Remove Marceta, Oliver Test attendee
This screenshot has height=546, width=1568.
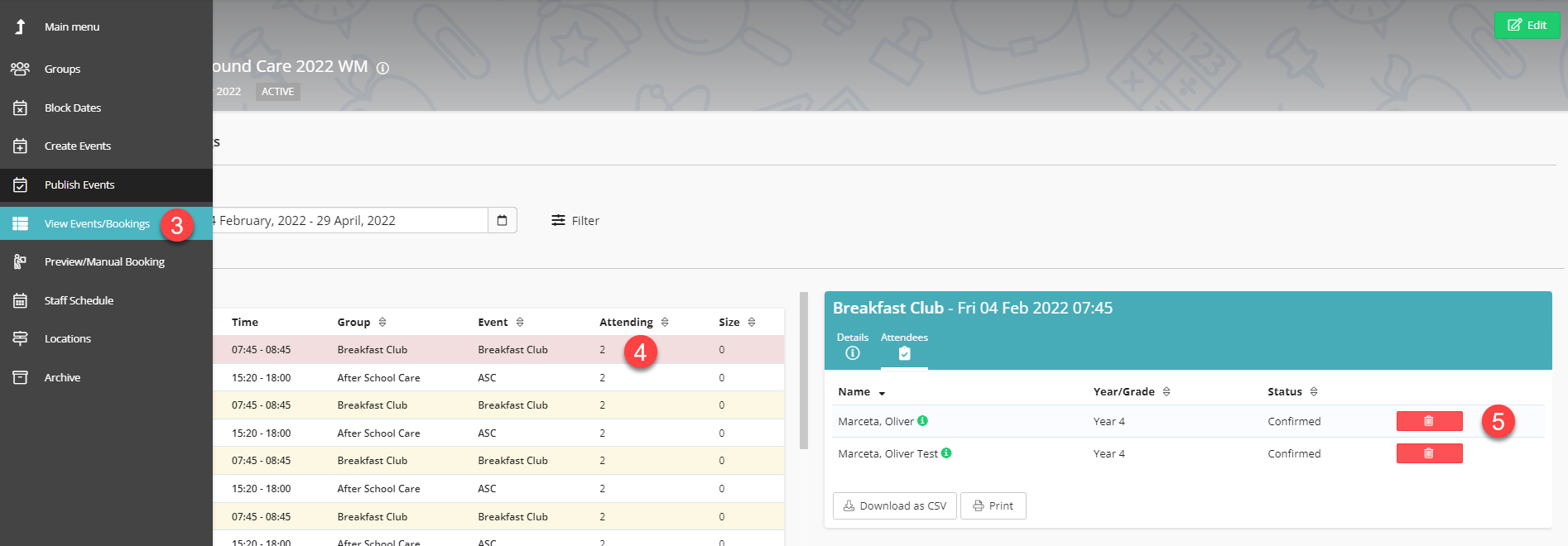pyautogui.click(x=1428, y=453)
